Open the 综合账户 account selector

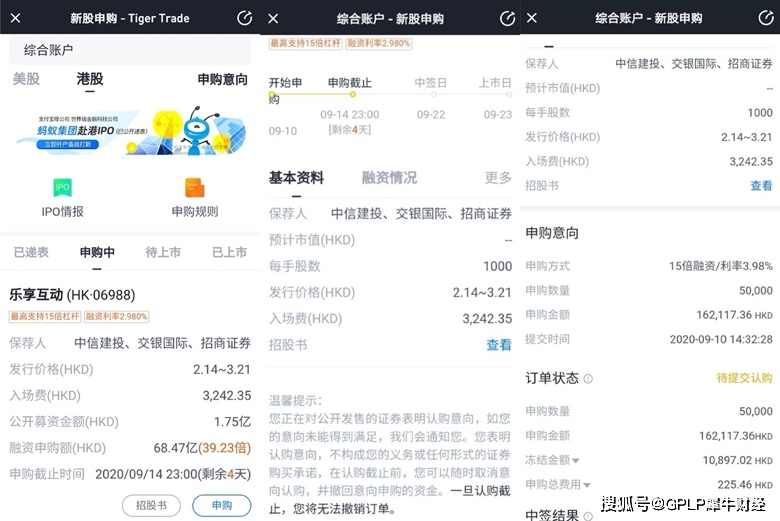coord(130,50)
